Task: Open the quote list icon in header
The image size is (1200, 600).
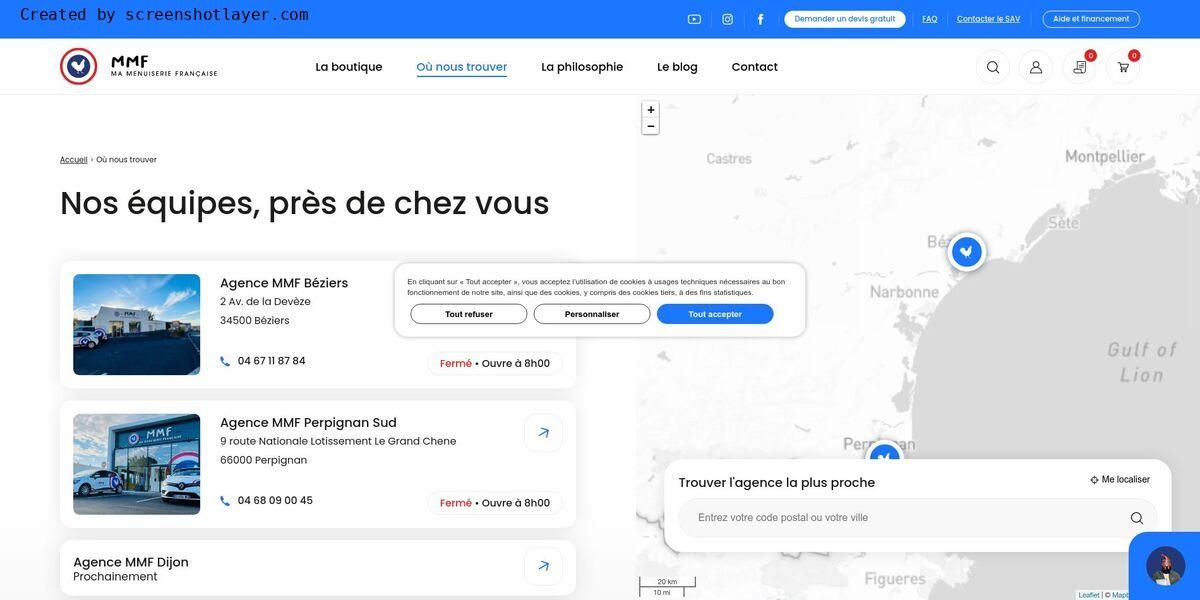Action: click(1079, 67)
